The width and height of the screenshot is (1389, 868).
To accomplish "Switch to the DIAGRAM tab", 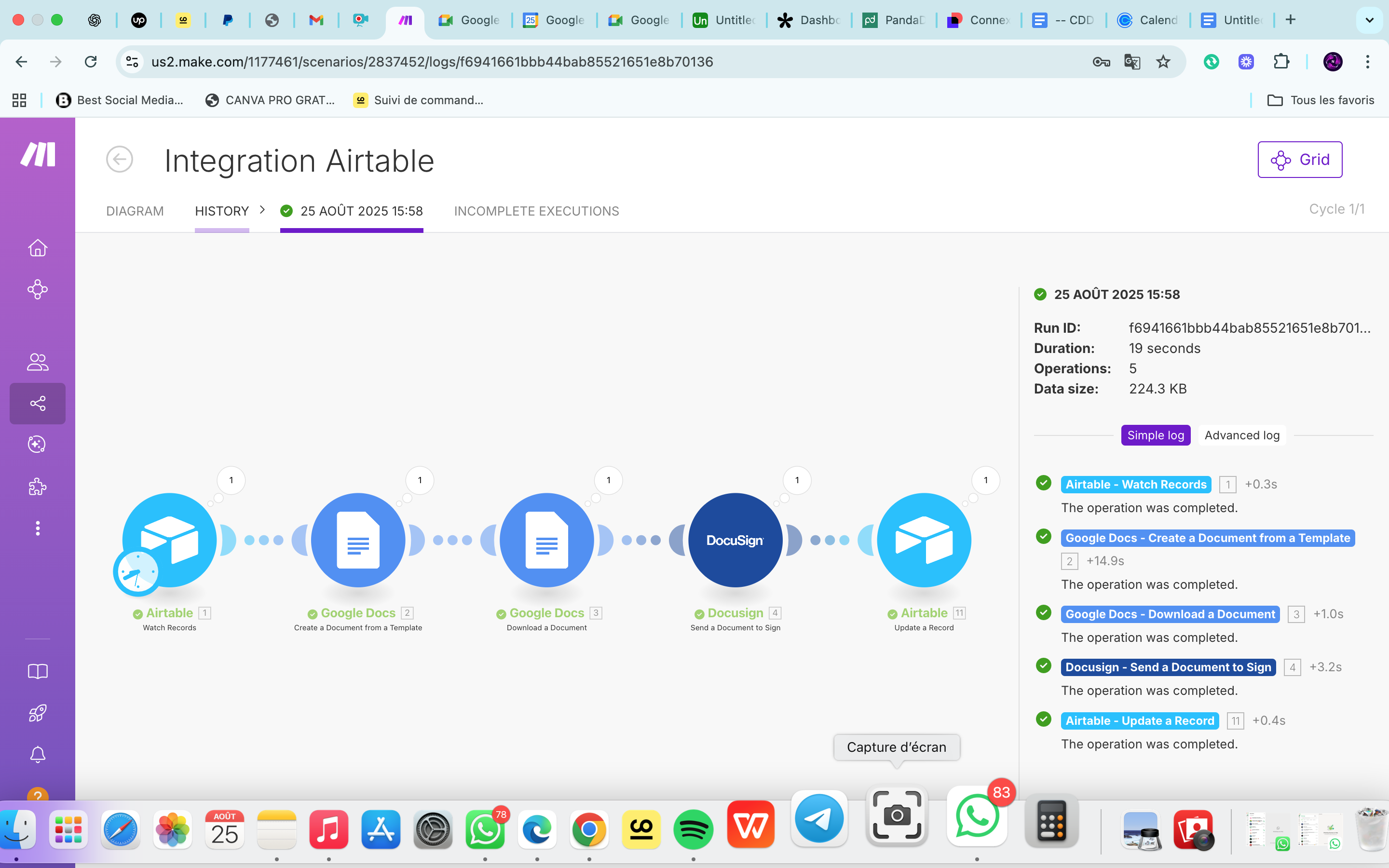I will (x=135, y=211).
